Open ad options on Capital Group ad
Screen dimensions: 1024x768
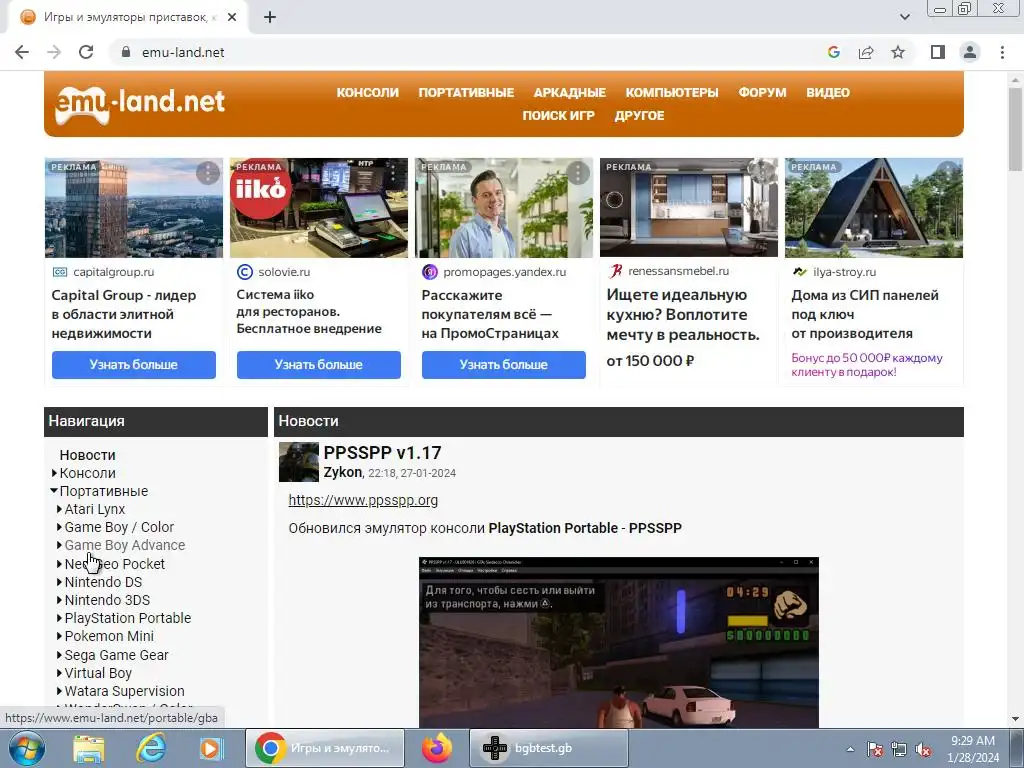coord(208,173)
